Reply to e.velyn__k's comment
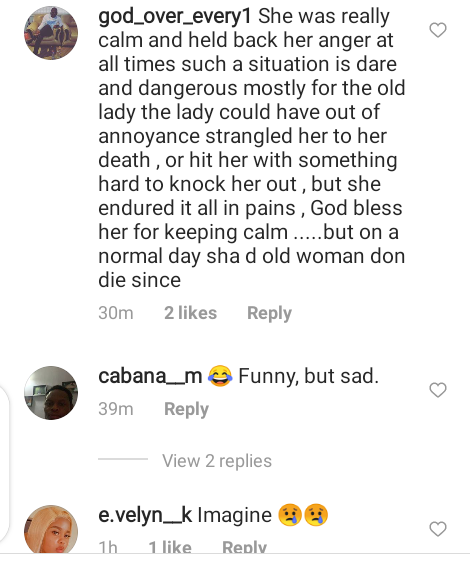The width and height of the screenshot is (470, 561). point(244,547)
